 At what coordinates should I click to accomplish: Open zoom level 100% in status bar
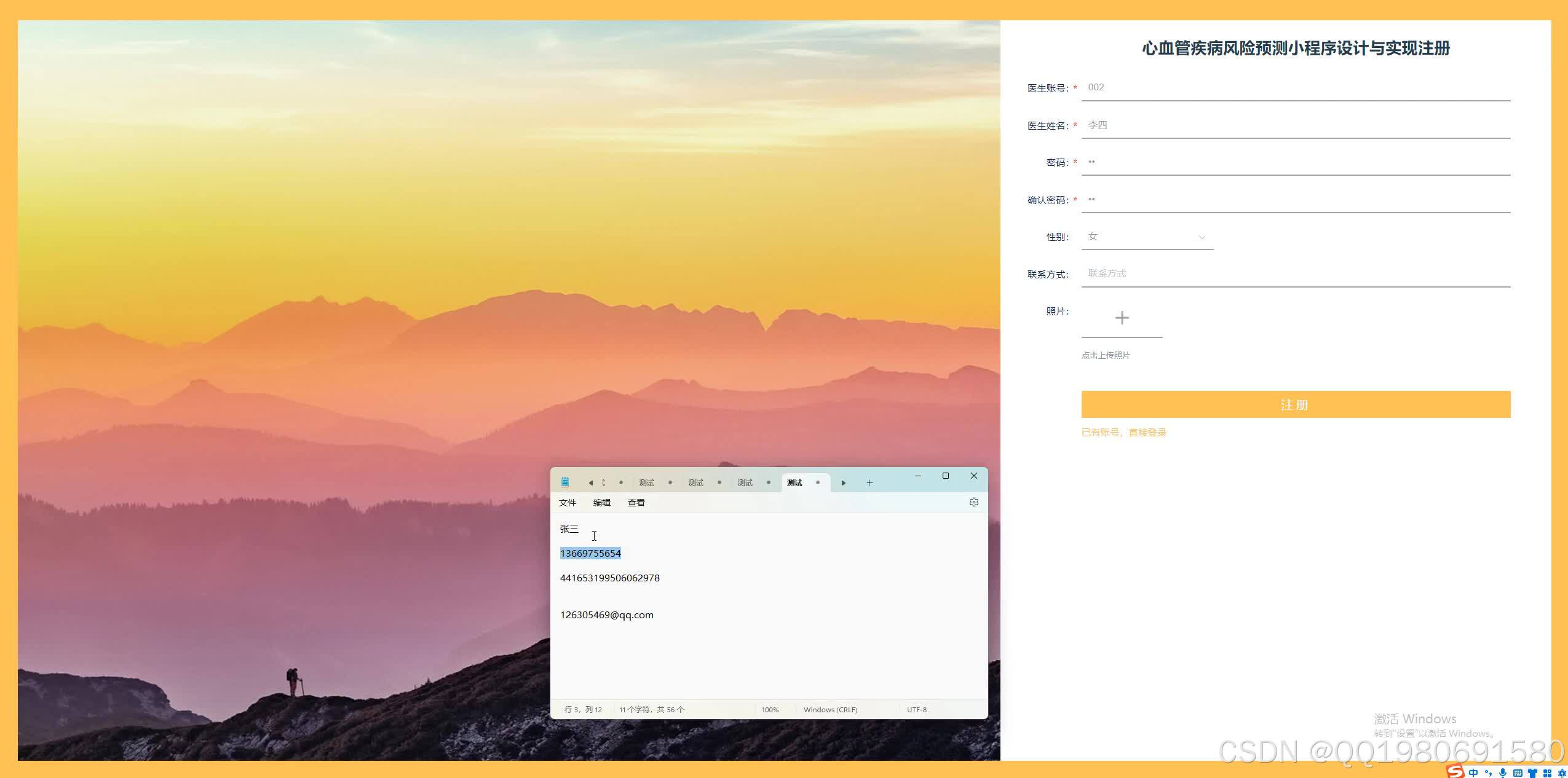click(770, 710)
